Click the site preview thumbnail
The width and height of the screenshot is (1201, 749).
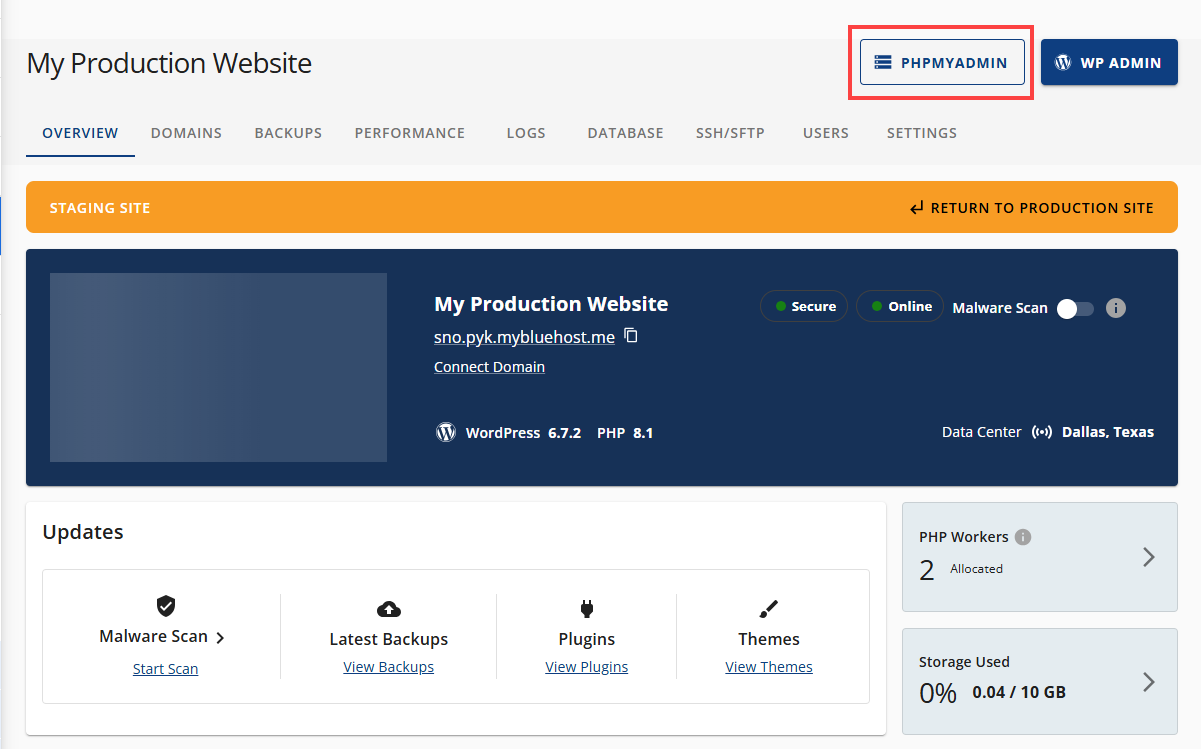click(218, 367)
